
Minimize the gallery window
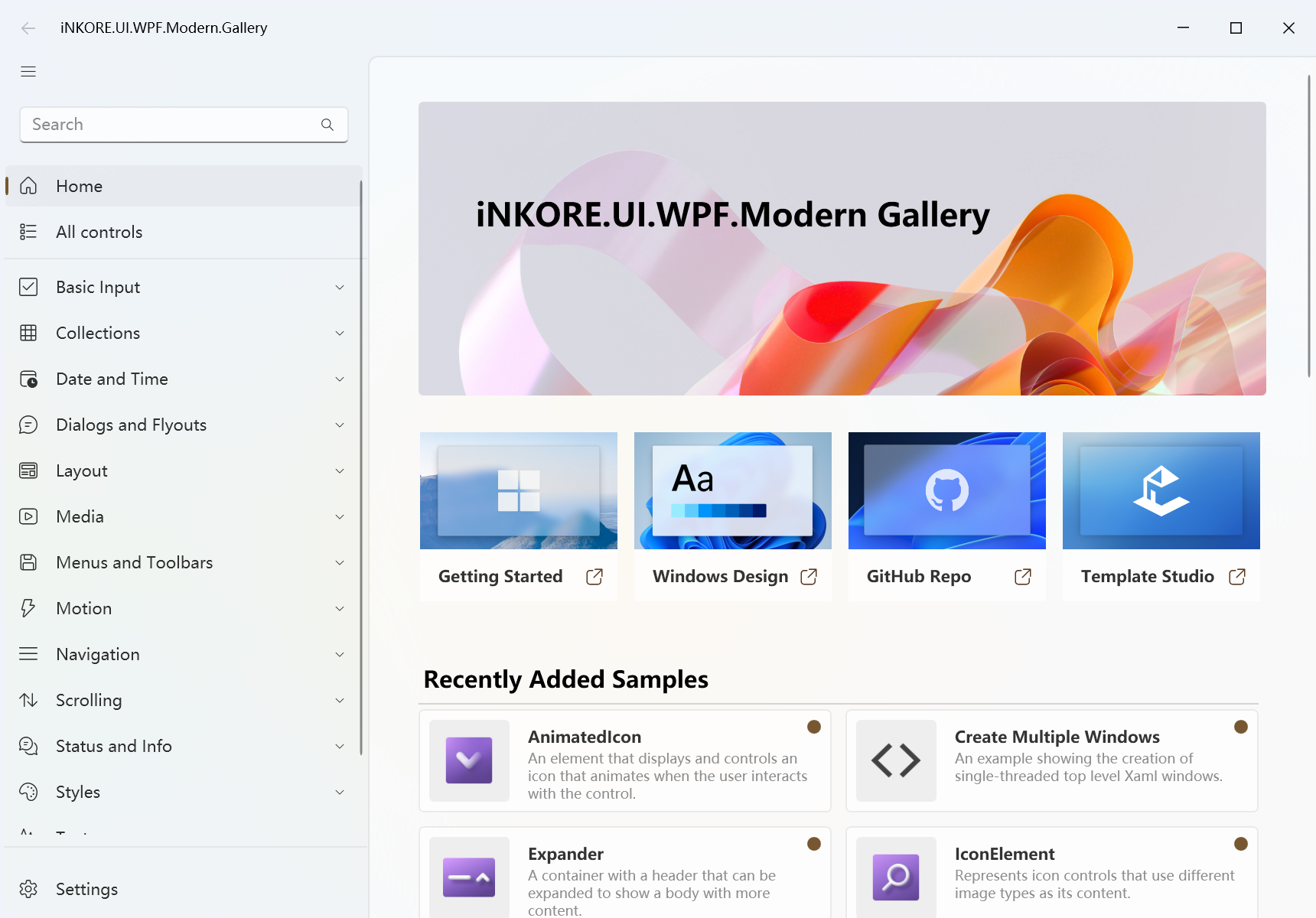click(x=1183, y=28)
